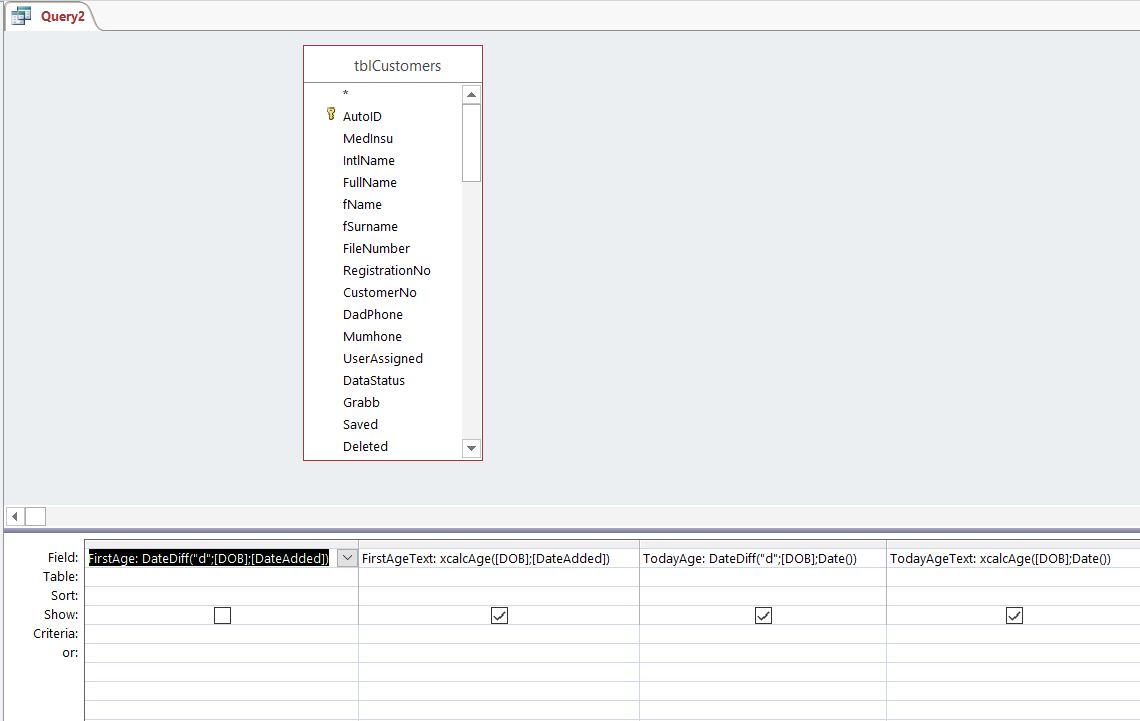
Task: Select the fSurname field
Action: 370,226
